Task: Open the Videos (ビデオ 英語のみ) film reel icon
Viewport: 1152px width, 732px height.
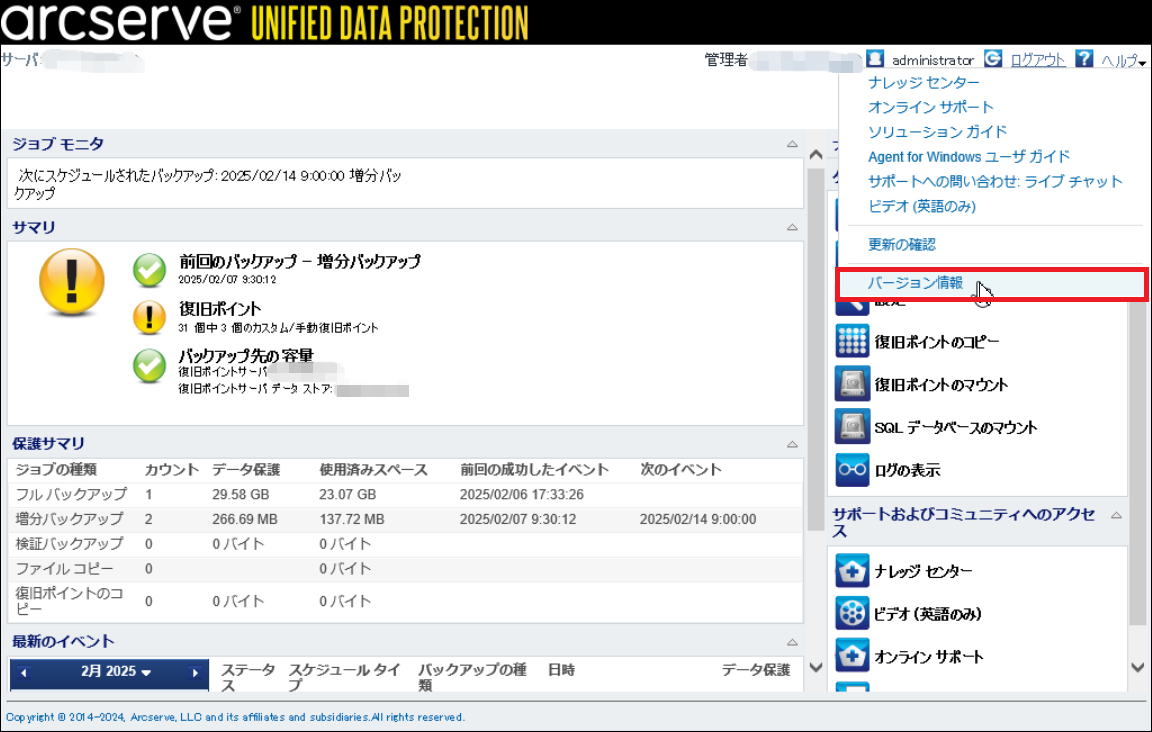Action: [852, 614]
